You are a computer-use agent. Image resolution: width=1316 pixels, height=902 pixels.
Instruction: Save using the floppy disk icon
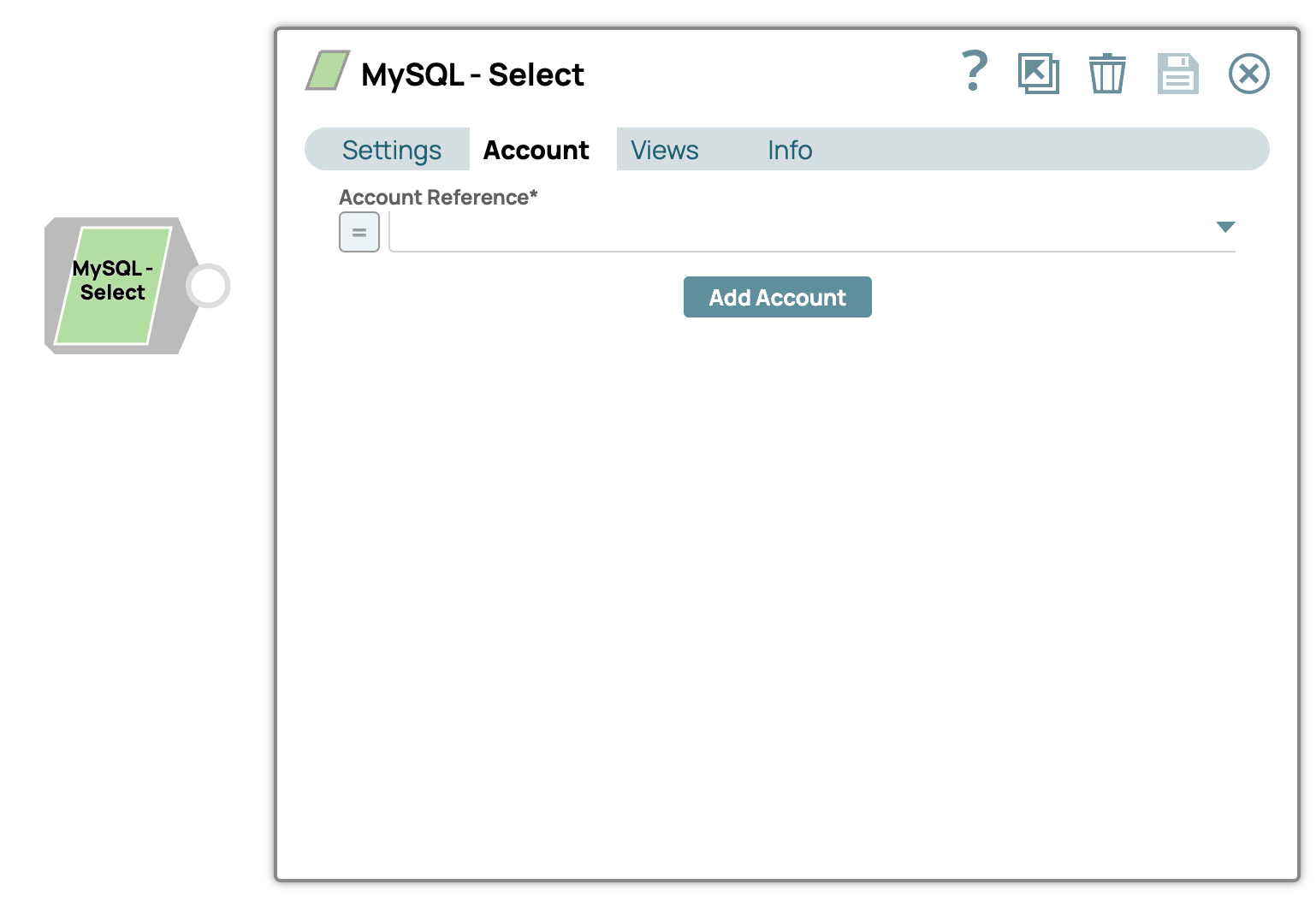tap(1177, 74)
